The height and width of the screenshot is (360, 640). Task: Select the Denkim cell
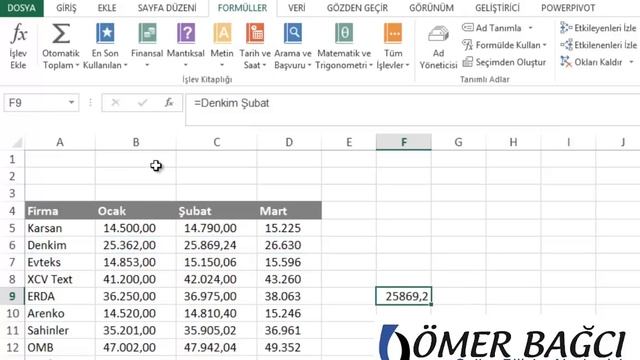point(60,245)
